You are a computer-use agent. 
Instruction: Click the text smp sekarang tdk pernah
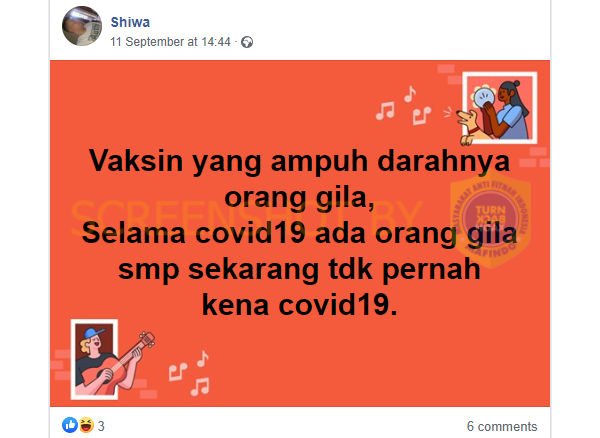299,269
